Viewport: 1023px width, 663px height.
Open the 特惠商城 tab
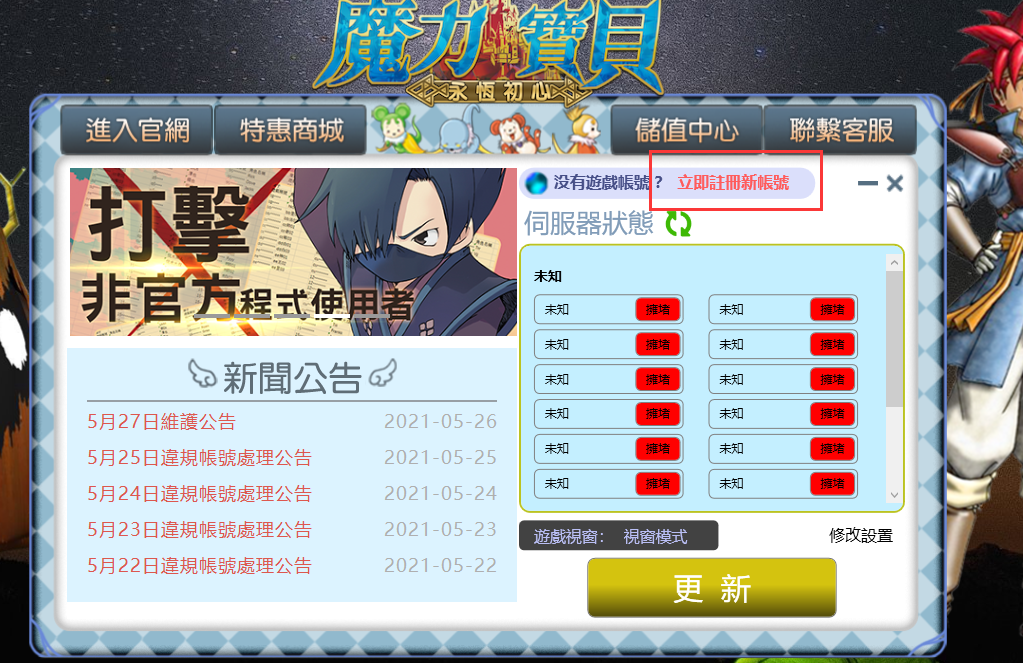[291, 130]
